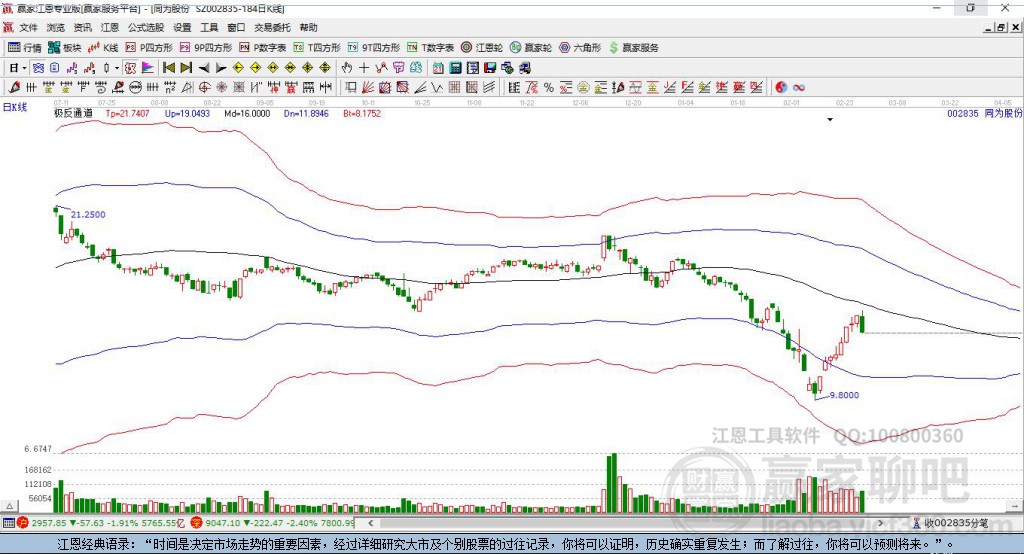Open the 板块 sectors view
The image size is (1024, 554).
click(x=65, y=48)
